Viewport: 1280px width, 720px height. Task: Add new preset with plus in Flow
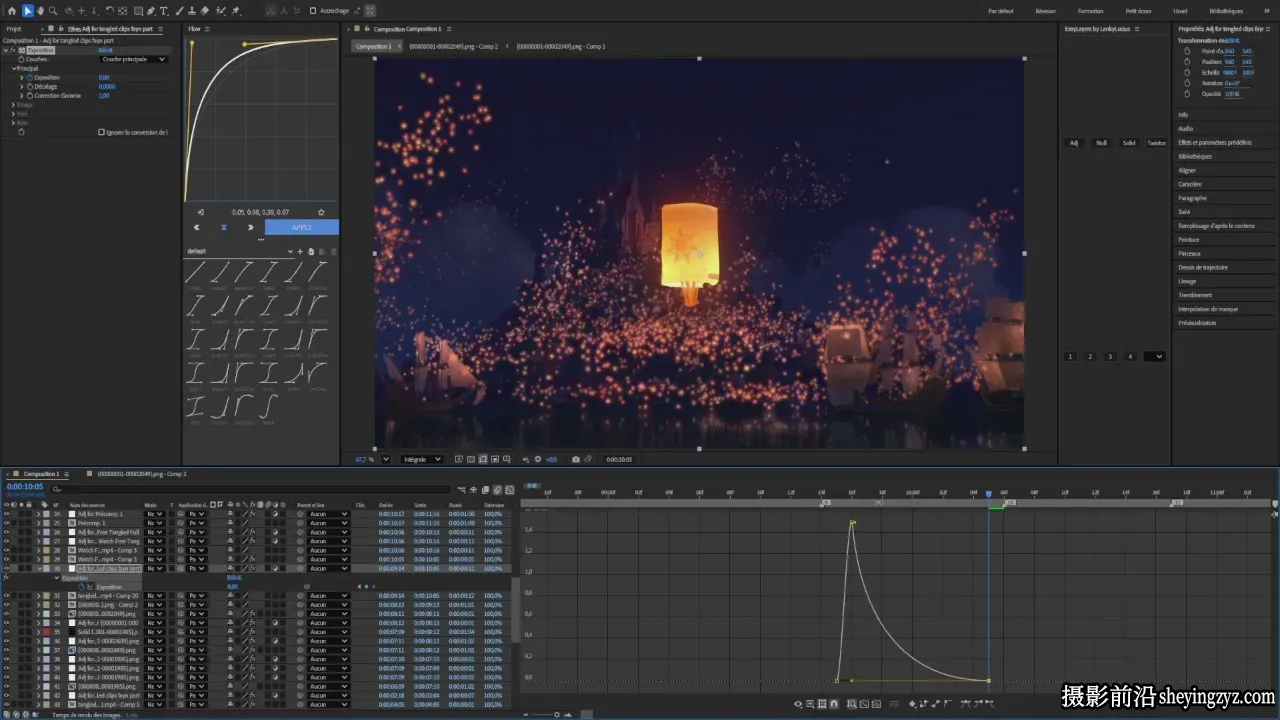(300, 252)
